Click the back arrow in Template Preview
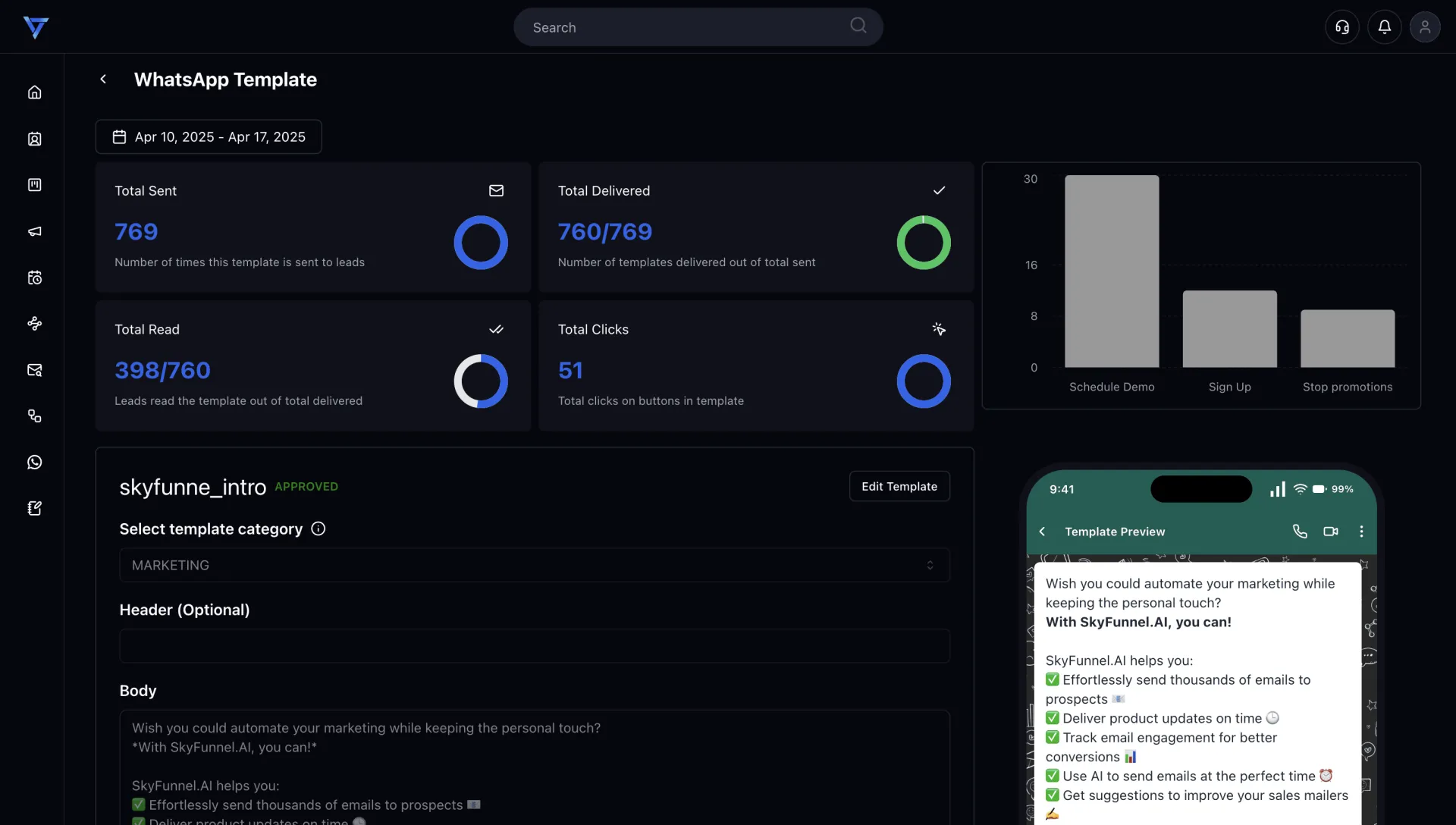1456x825 pixels. 1042,532
